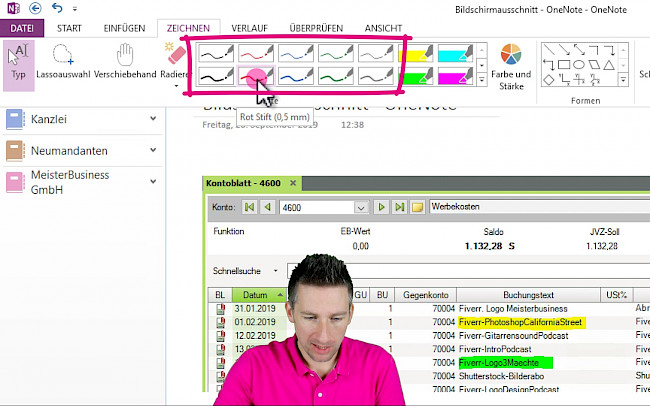Expand the MeisterBusiness GmbH chevron
Screen dimensions: 650x406
pos(153,182)
